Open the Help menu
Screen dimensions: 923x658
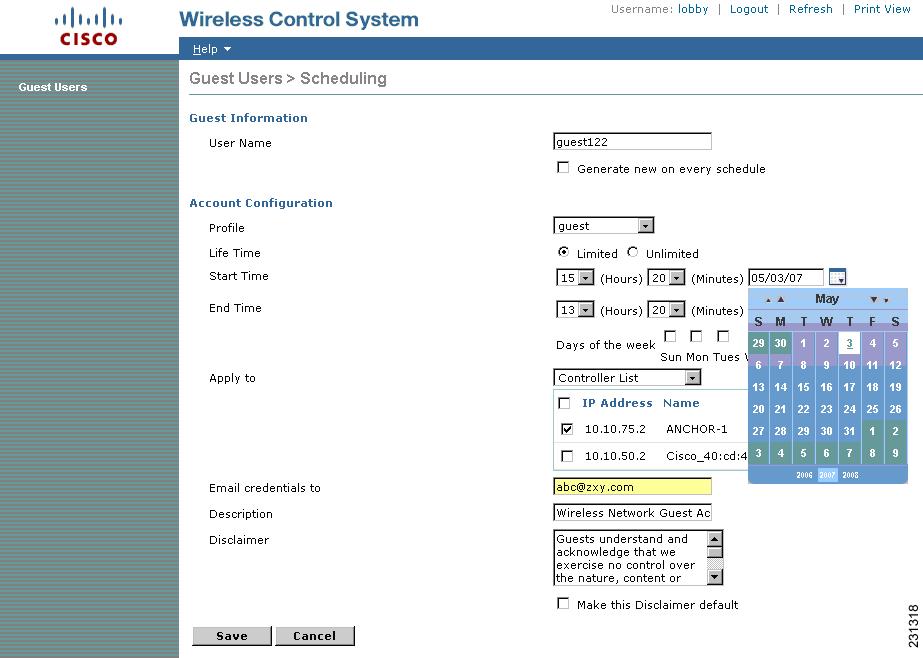click(x=211, y=49)
